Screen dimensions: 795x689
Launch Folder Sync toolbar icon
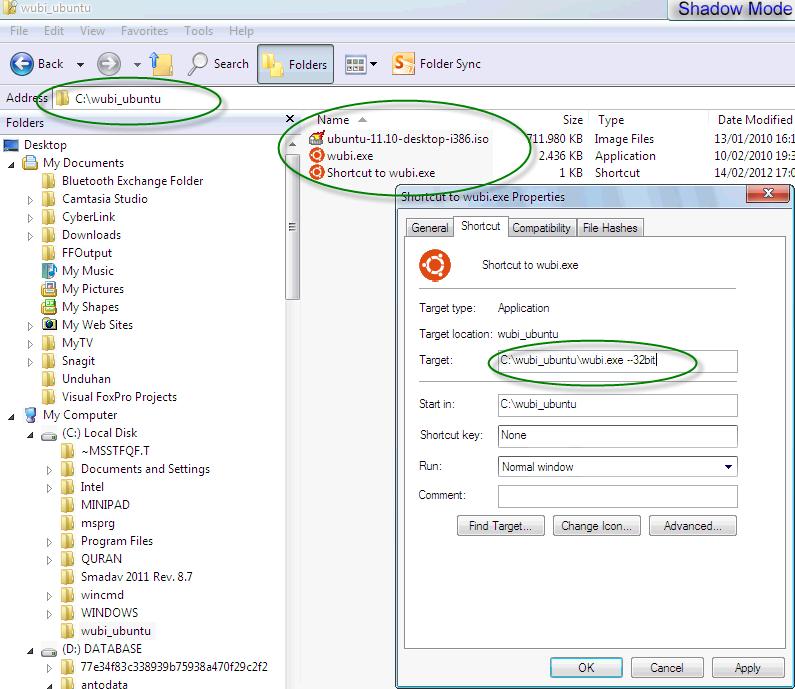coord(436,64)
